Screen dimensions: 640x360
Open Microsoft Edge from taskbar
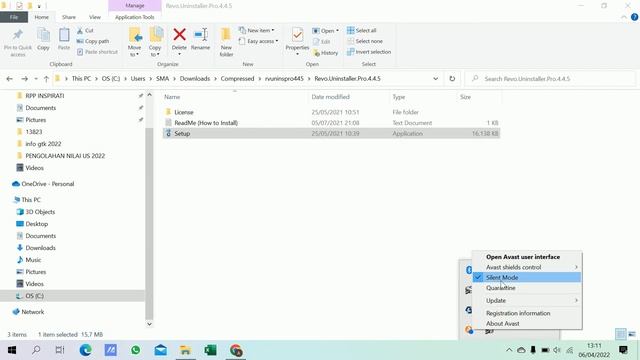click(x=85, y=350)
